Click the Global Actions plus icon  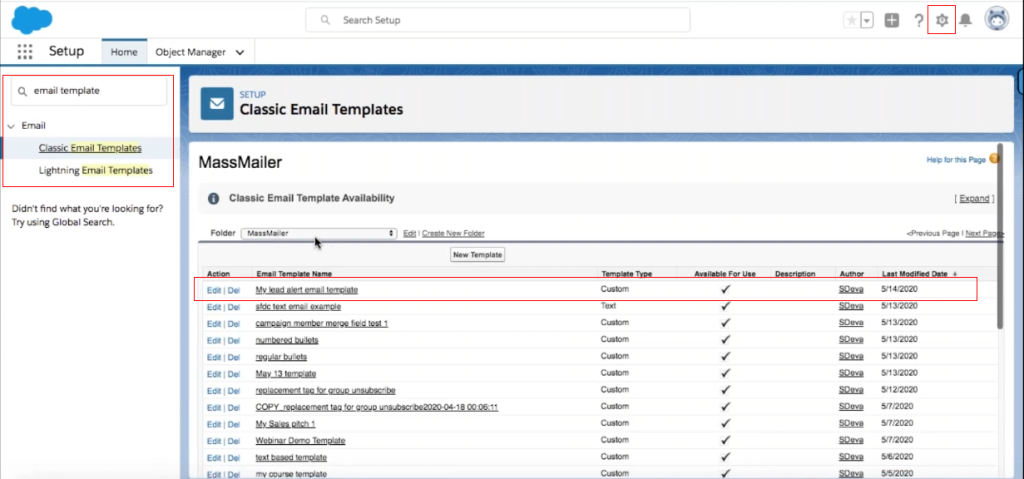coord(891,20)
